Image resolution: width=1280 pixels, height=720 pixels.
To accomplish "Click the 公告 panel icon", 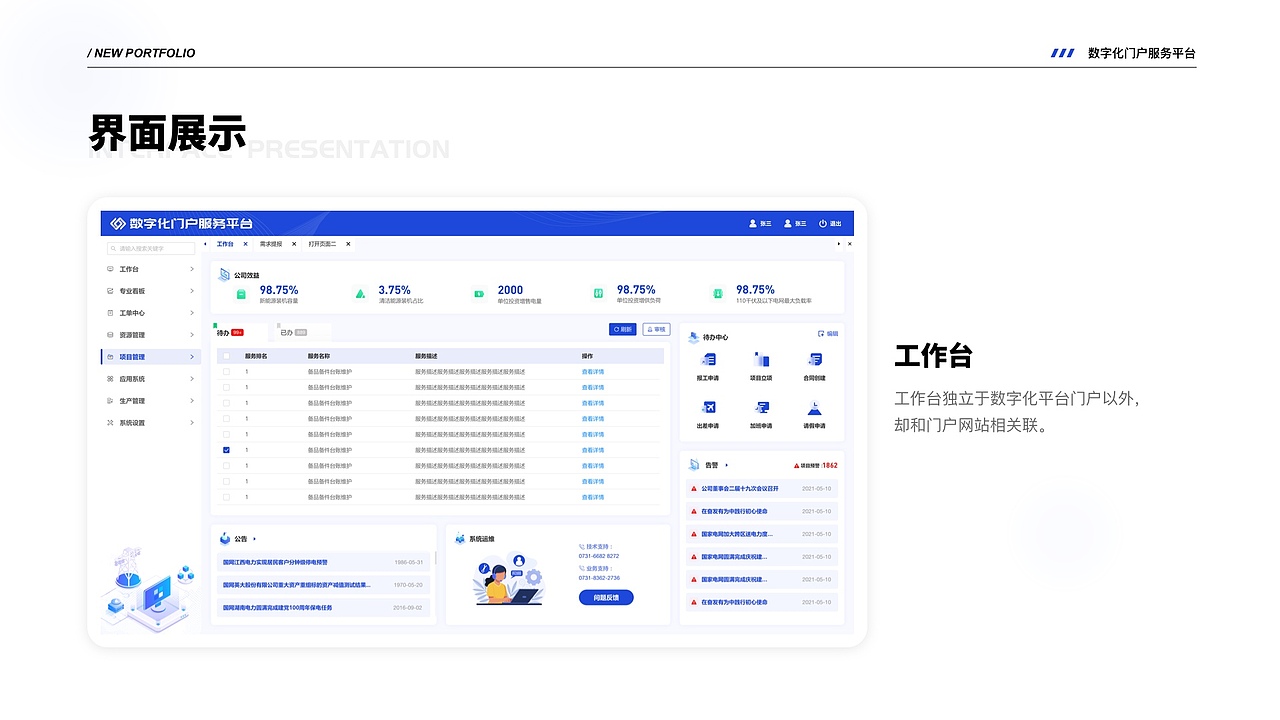I will tap(225, 538).
